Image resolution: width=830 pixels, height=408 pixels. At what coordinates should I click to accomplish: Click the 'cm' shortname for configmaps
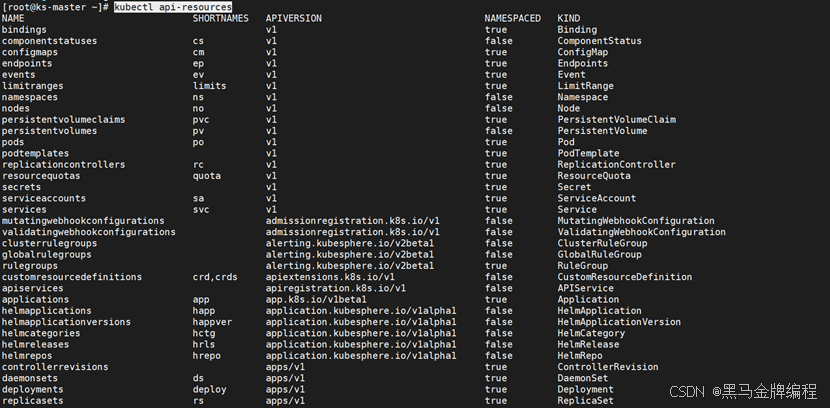[198, 52]
